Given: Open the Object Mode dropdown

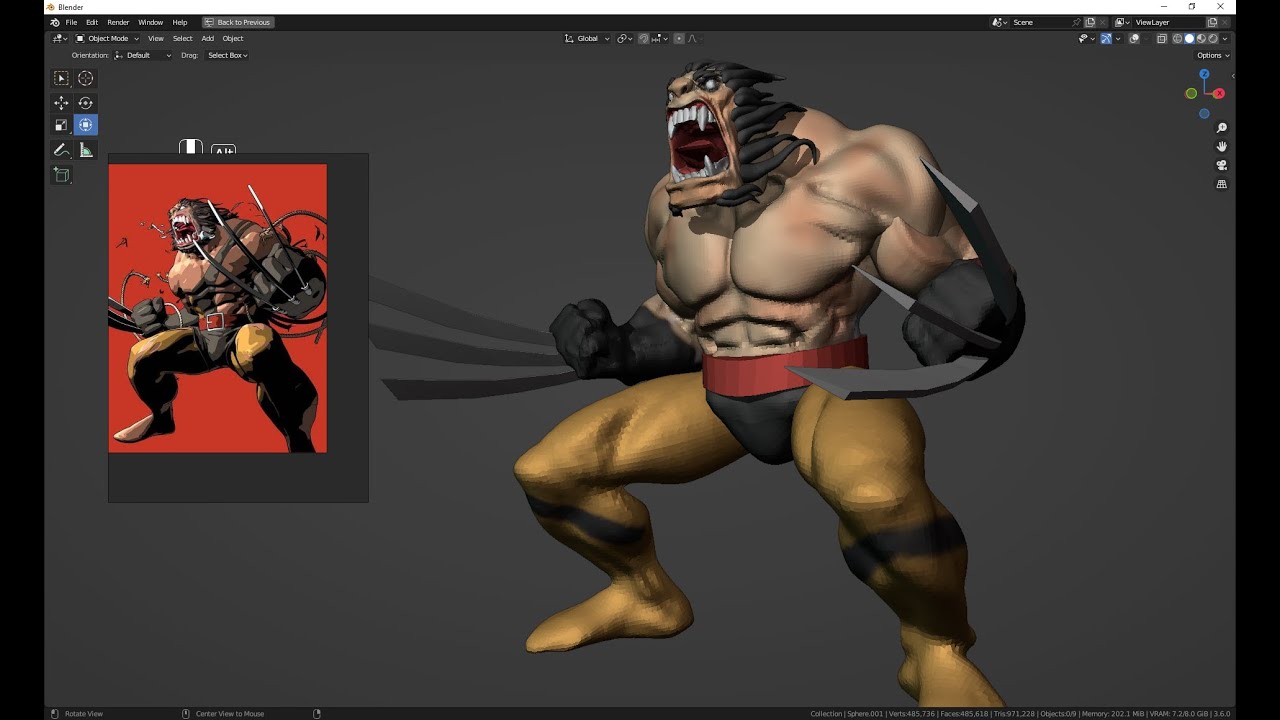Looking at the screenshot, I should point(108,39).
